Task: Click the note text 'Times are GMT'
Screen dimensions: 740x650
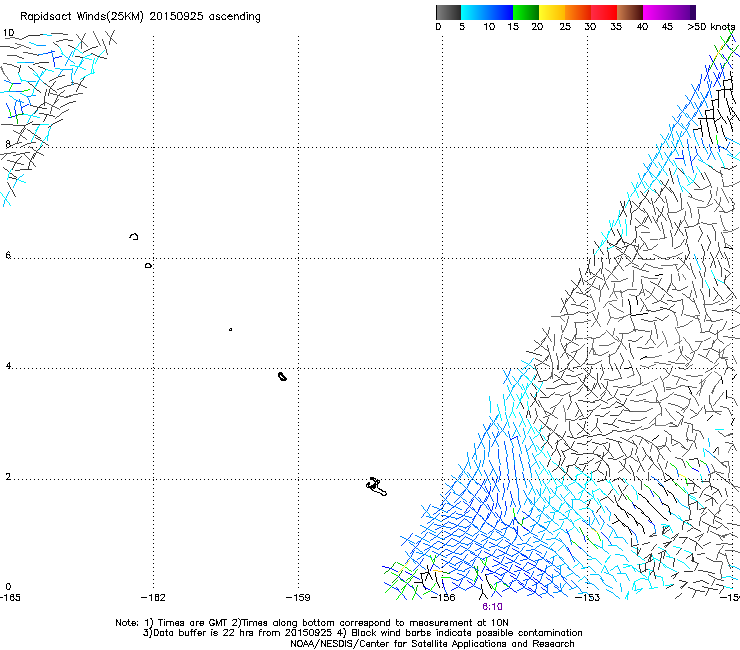Action: click(x=193, y=623)
